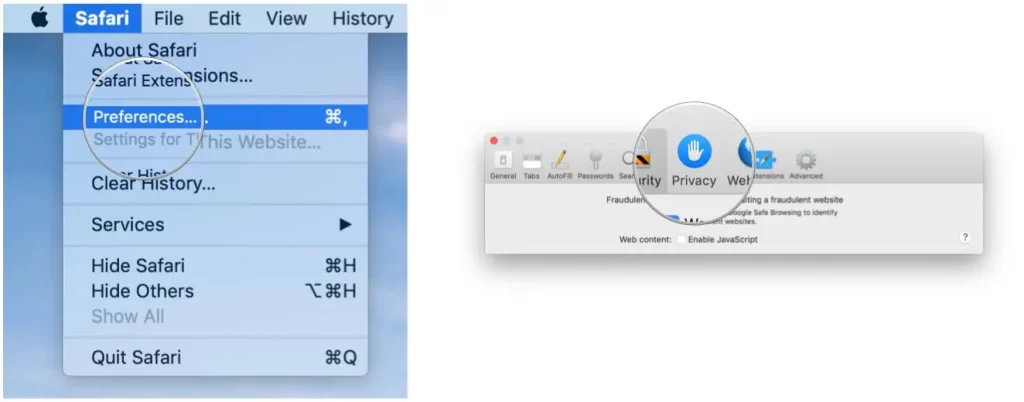Switch to the Tabs preferences pane
This screenshot has height=402, width=1024.
(x=532, y=164)
